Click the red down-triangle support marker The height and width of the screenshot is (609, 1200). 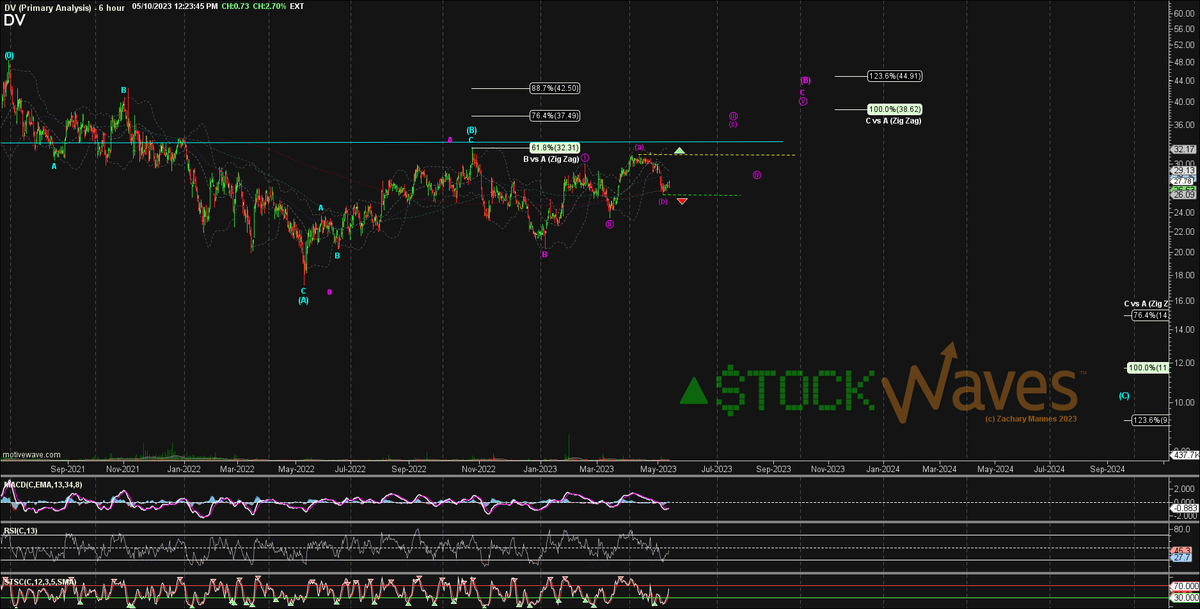click(682, 201)
